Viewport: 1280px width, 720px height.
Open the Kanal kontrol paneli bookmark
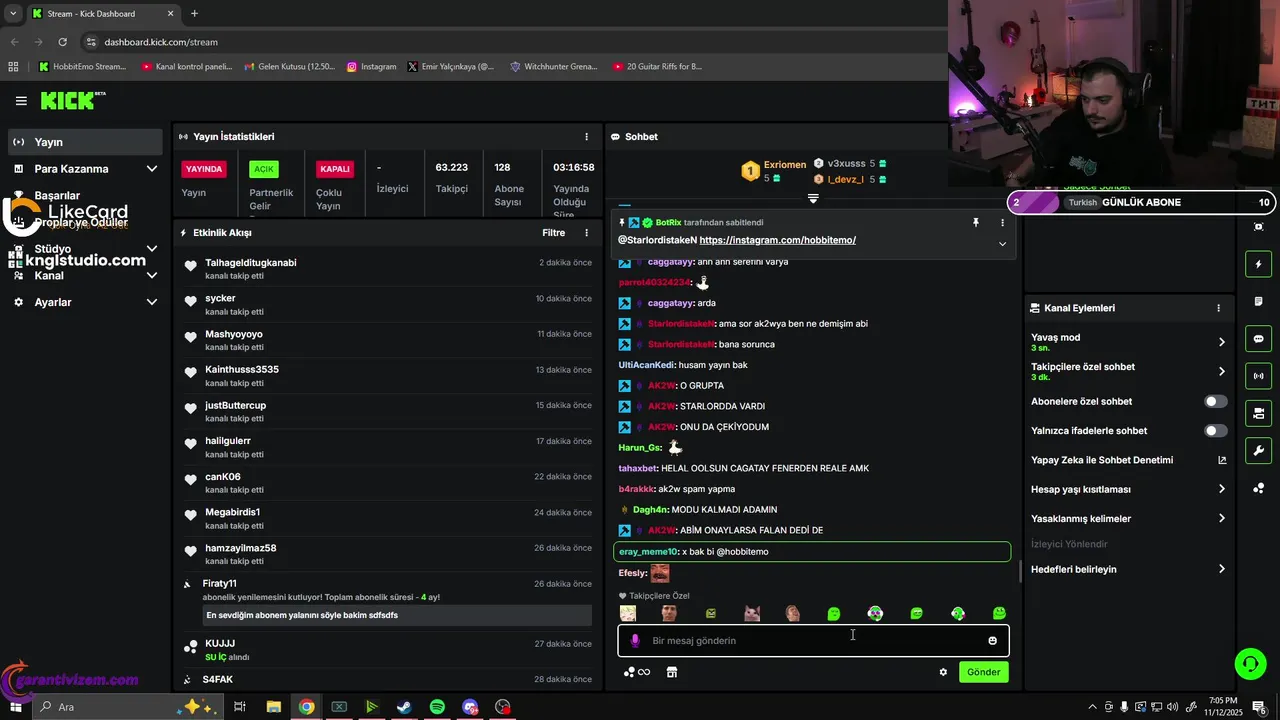(x=187, y=67)
